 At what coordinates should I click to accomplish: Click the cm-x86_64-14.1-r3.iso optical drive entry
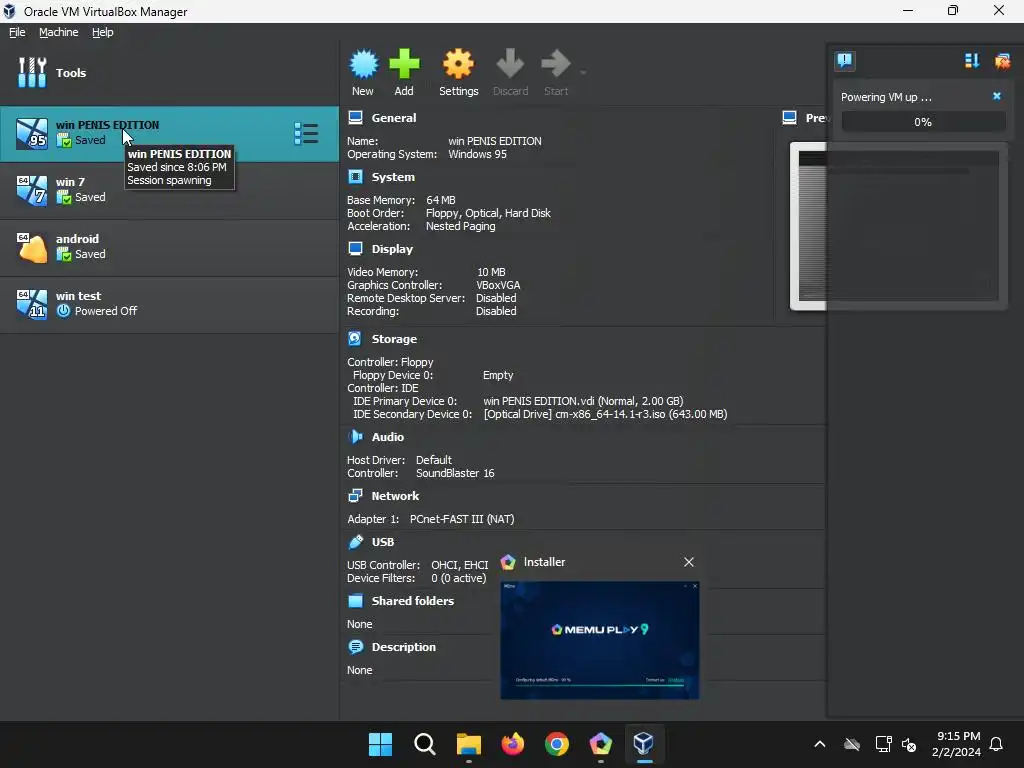click(x=605, y=414)
